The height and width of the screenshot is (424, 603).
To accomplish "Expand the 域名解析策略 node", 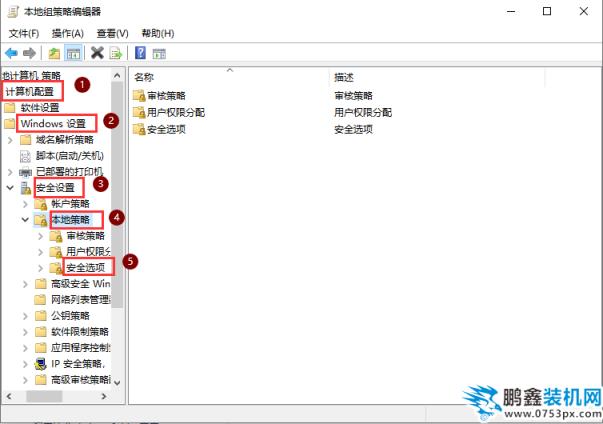I will (x=10, y=140).
